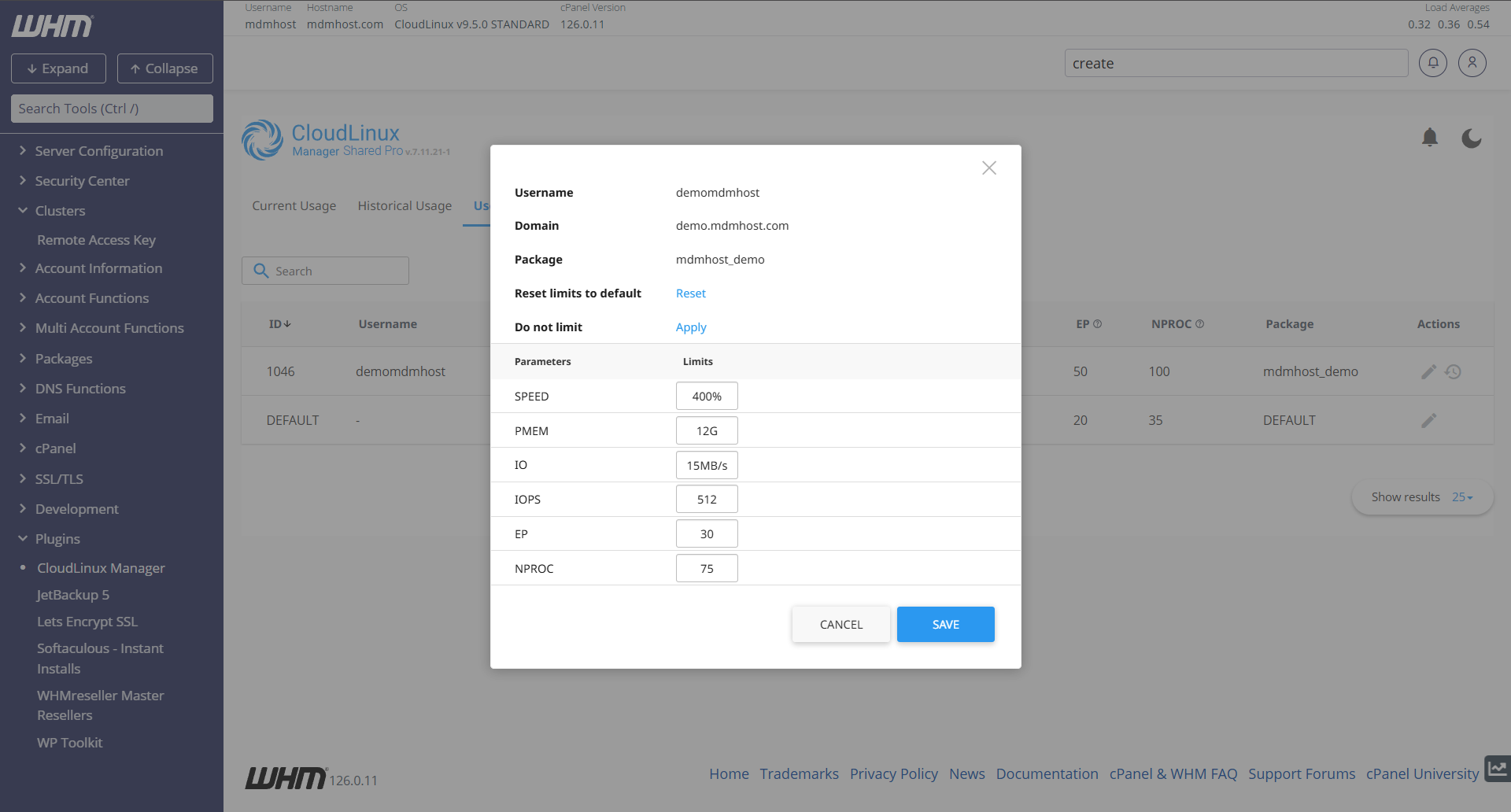
Task: Expand Development menu
Action: pyautogui.click(x=76, y=508)
